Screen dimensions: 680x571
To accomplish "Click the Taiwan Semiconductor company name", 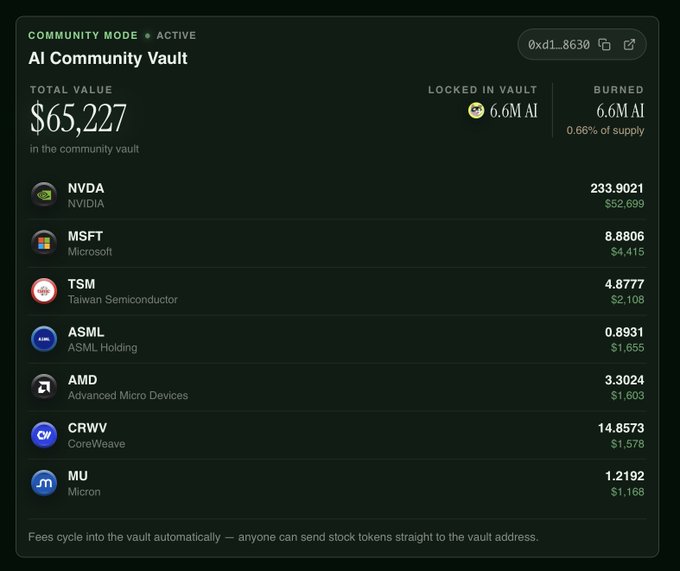I will pos(123,300).
